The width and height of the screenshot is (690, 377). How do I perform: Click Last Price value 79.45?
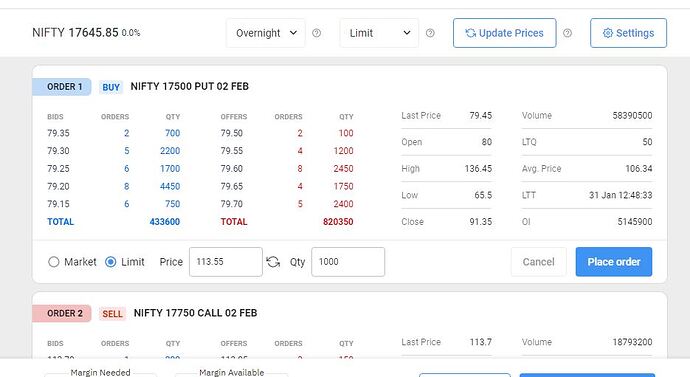481,115
